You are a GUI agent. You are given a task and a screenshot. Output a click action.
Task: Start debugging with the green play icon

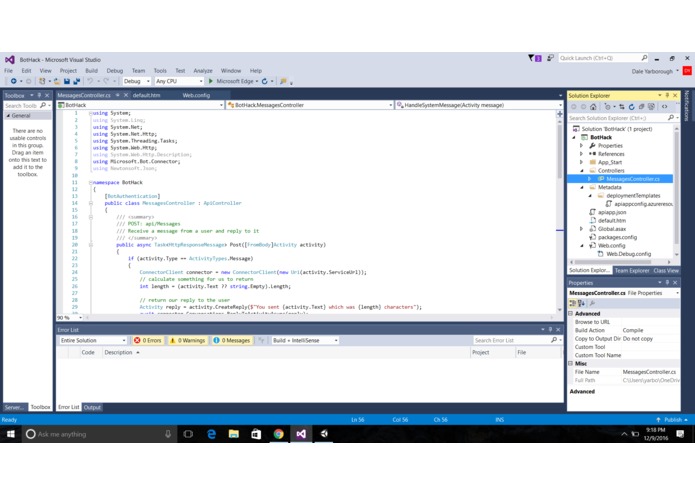(211, 82)
